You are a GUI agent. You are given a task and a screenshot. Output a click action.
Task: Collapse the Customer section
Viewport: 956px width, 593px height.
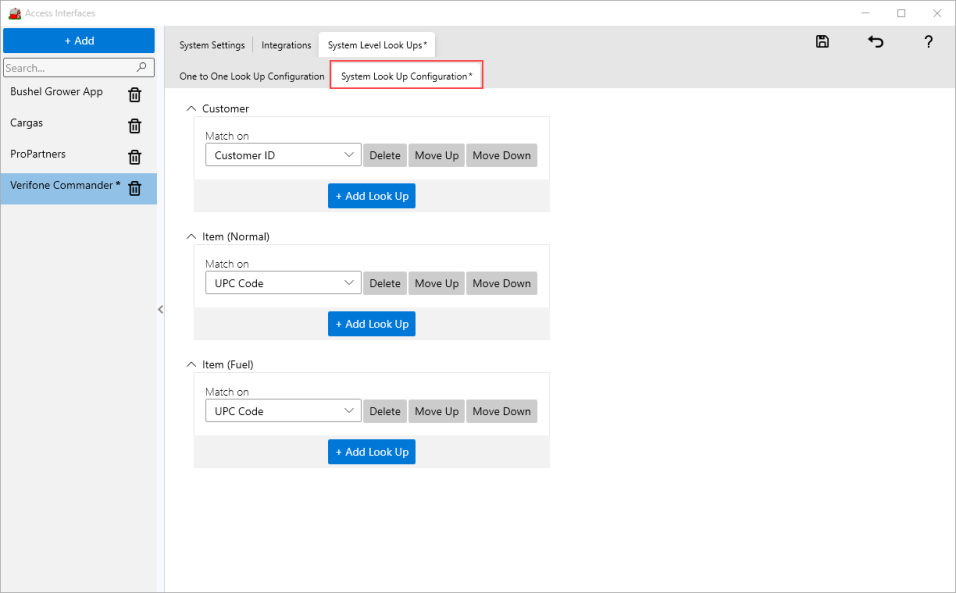192,108
